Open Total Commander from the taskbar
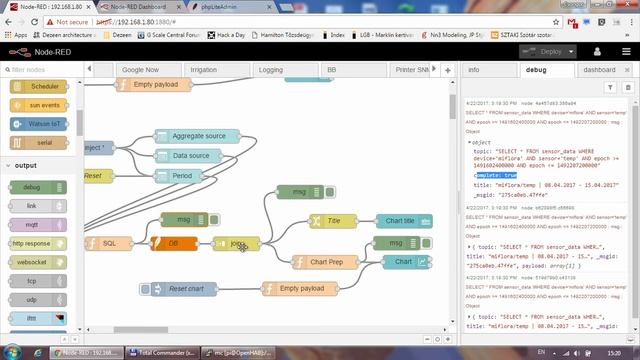 pyautogui.click(x=162, y=353)
